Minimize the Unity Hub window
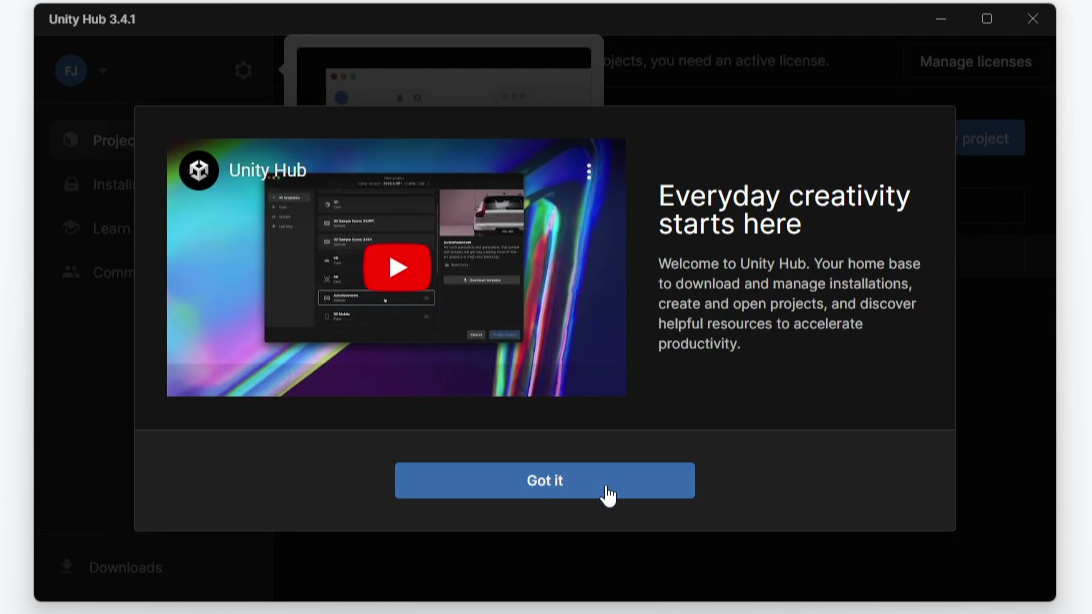1092x614 pixels. (941, 19)
